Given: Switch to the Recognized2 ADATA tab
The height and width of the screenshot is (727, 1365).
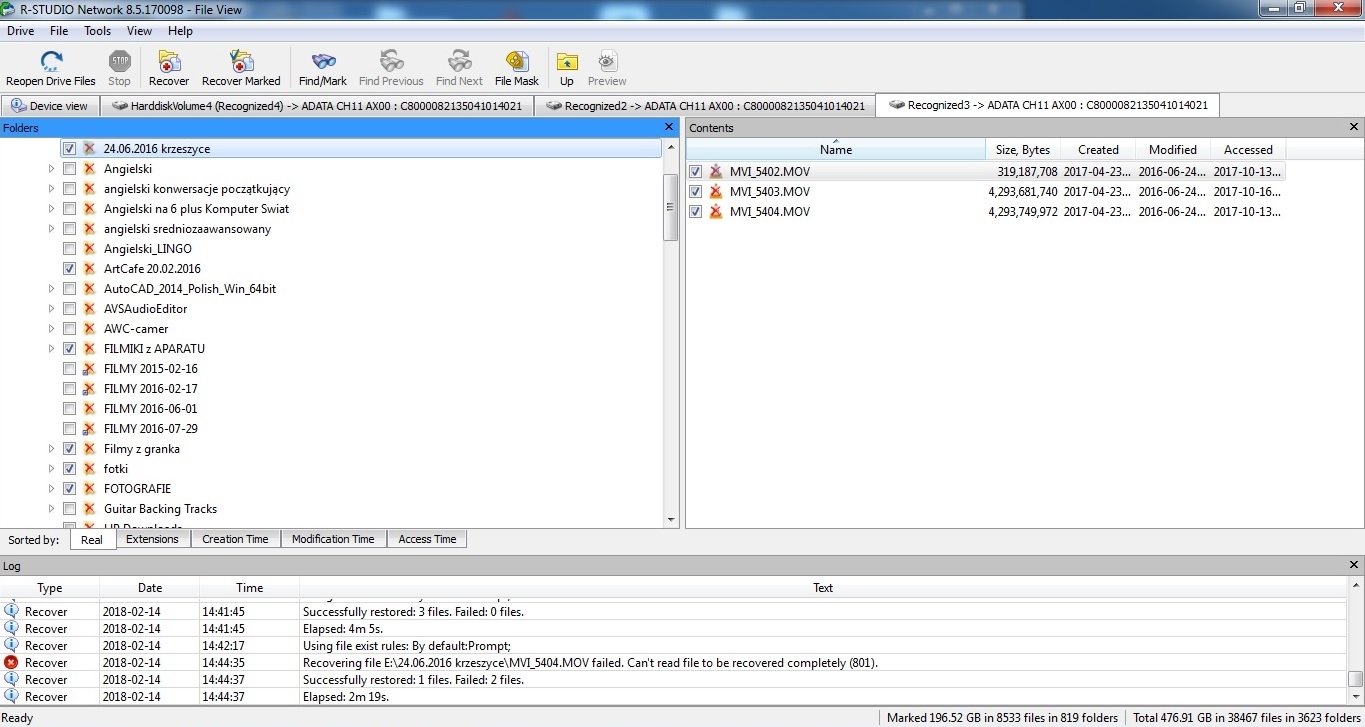Looking at the screenshot, I should click(705, 106).
